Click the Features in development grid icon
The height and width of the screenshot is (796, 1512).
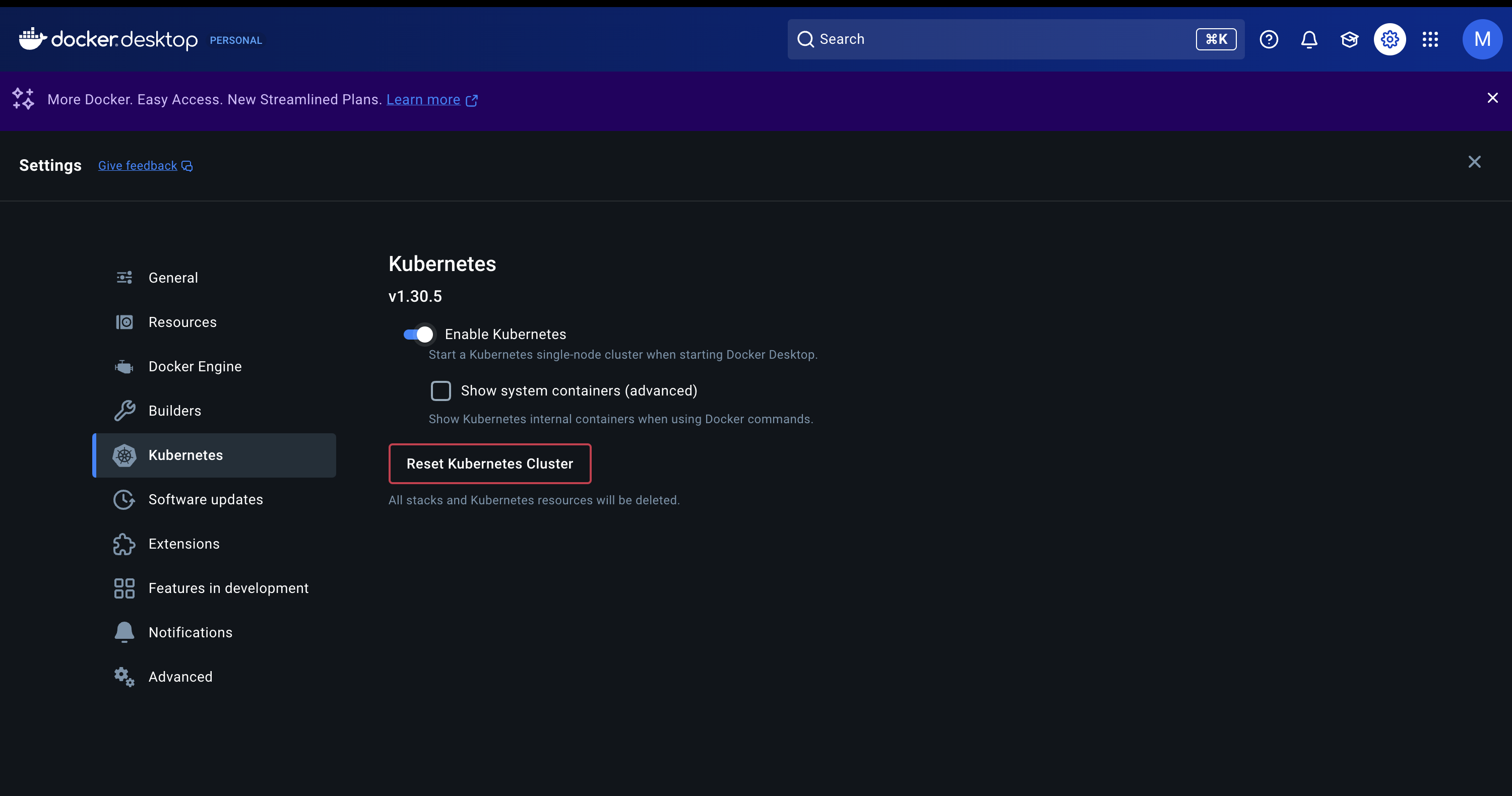click(x=124, y=588)
